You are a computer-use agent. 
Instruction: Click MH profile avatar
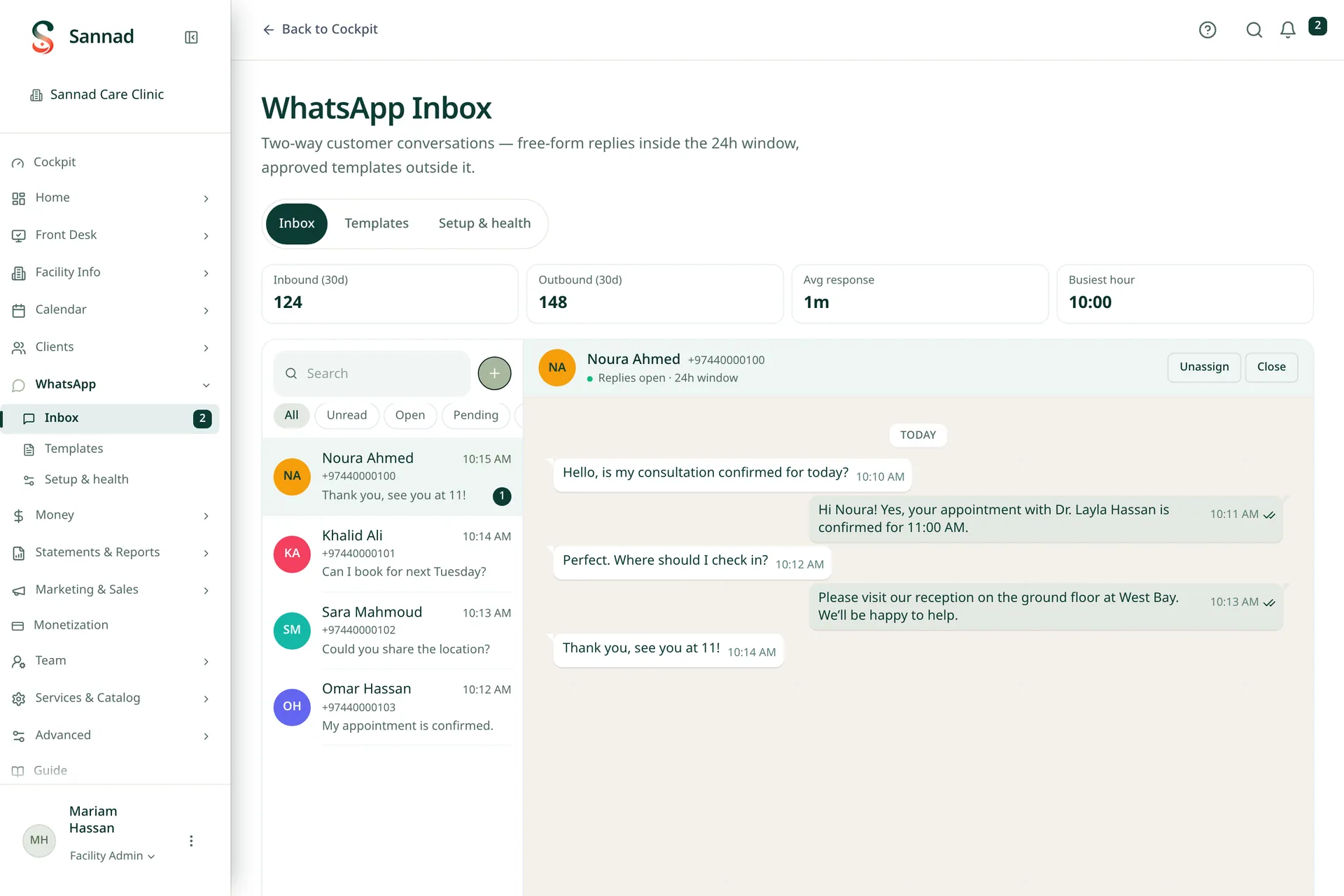pos(39,840)
